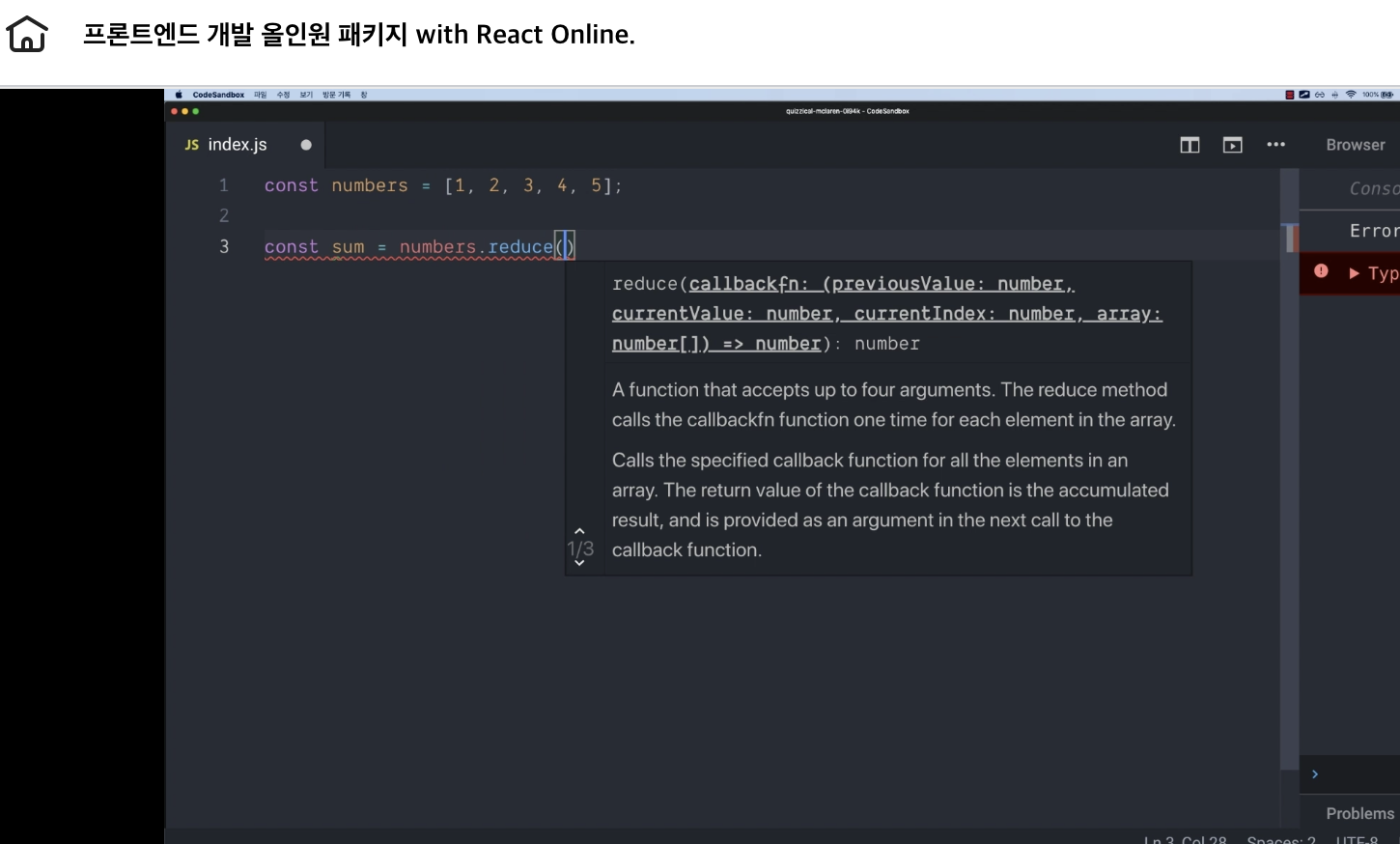
Task: Open the CodeSandbox app menu
Action: pos(218,95)
